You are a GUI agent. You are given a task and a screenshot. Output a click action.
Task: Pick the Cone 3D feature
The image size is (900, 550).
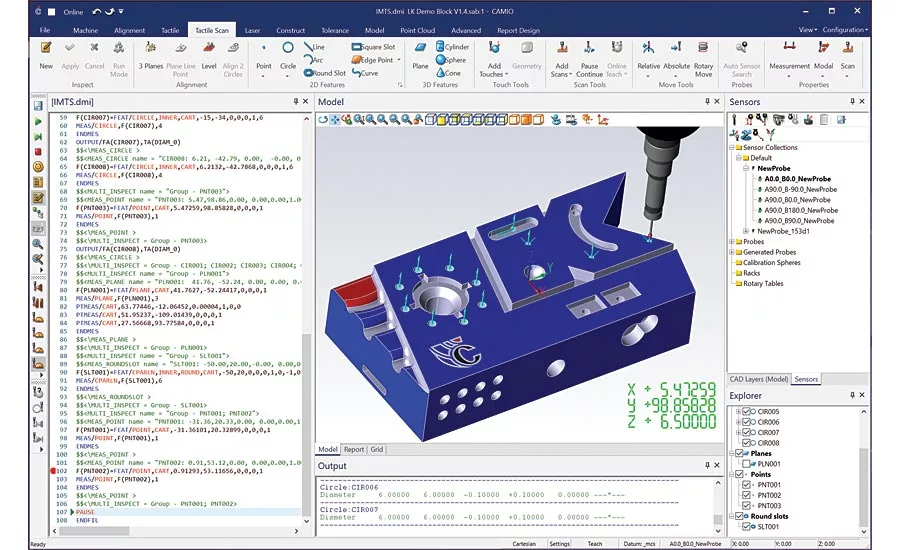pos(448,73)
